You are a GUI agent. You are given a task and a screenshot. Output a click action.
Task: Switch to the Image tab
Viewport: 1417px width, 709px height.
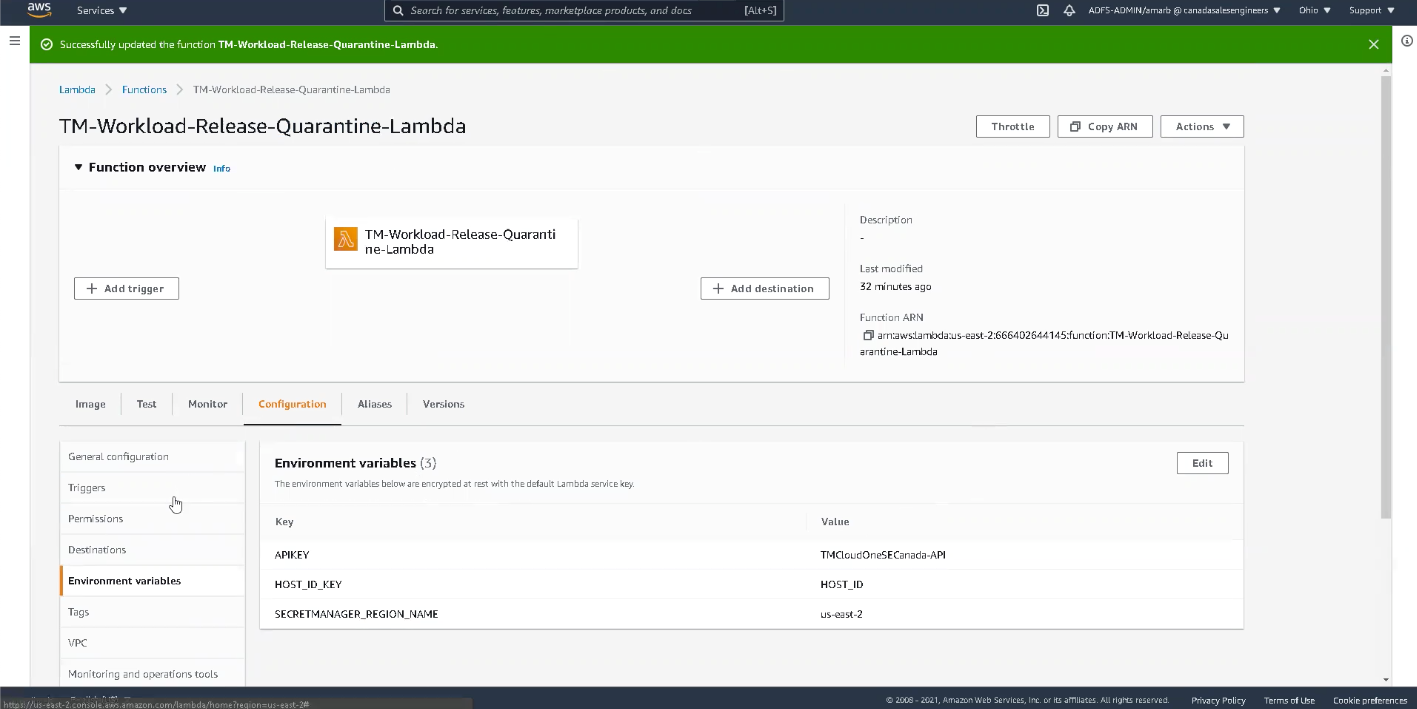90,404
